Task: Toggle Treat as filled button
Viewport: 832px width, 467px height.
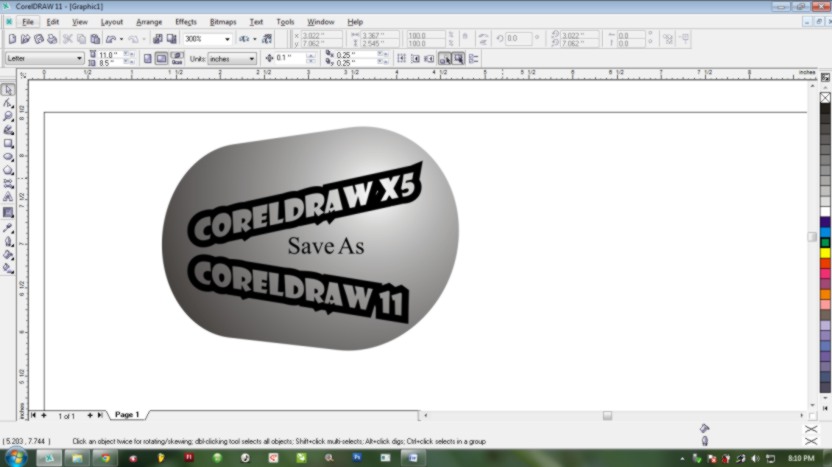Action: (x=458, y=58)
